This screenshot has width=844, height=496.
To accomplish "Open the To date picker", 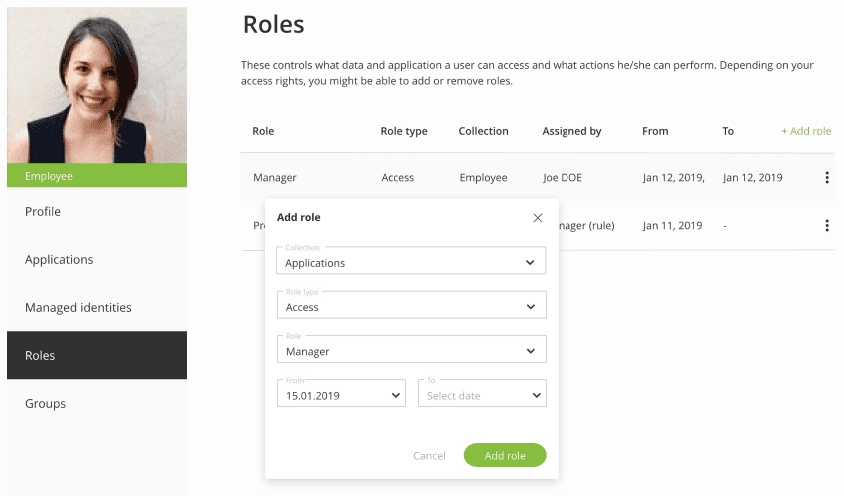I will coord(482,395).
